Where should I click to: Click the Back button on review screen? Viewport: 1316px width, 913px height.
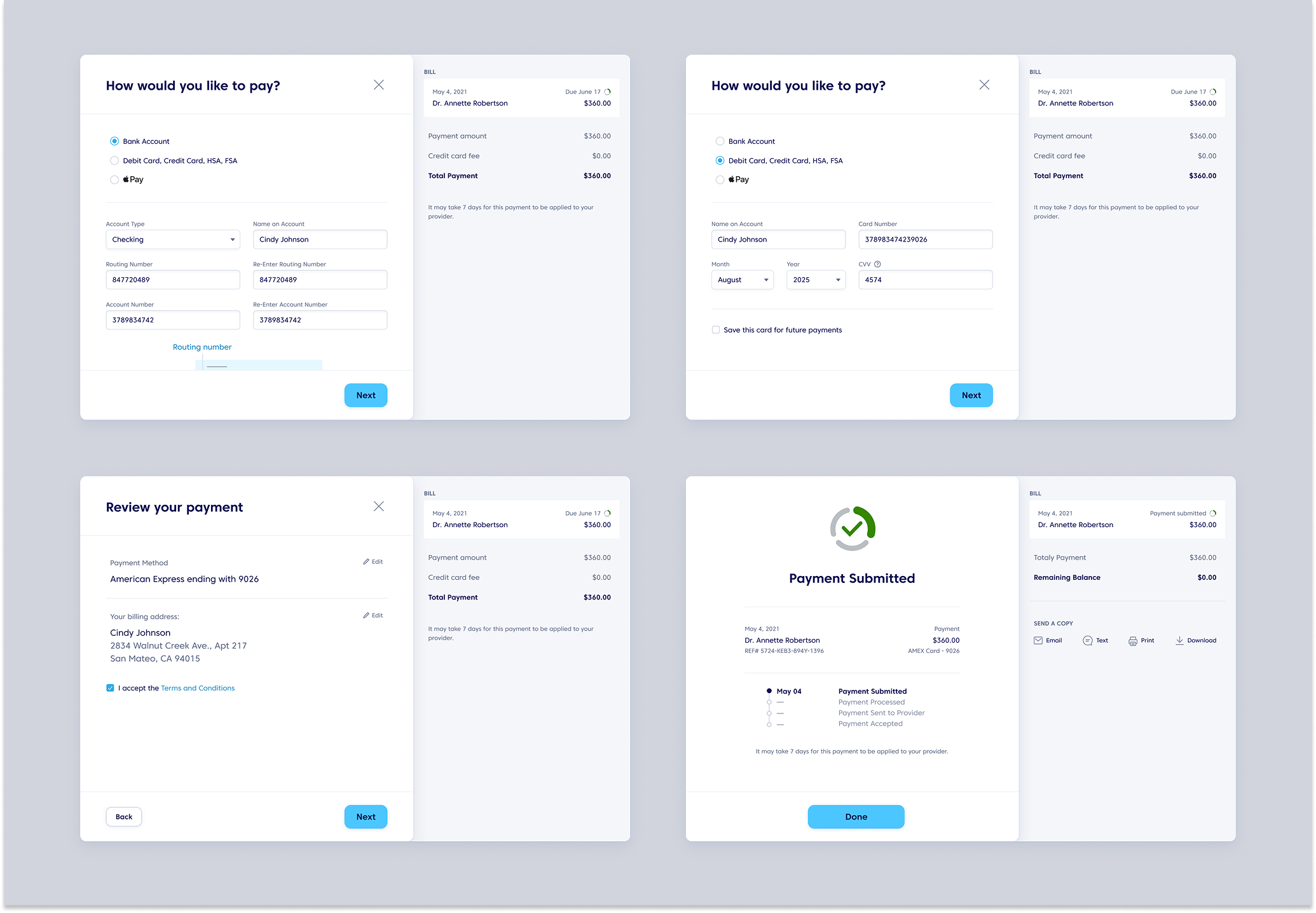[124, 816]
